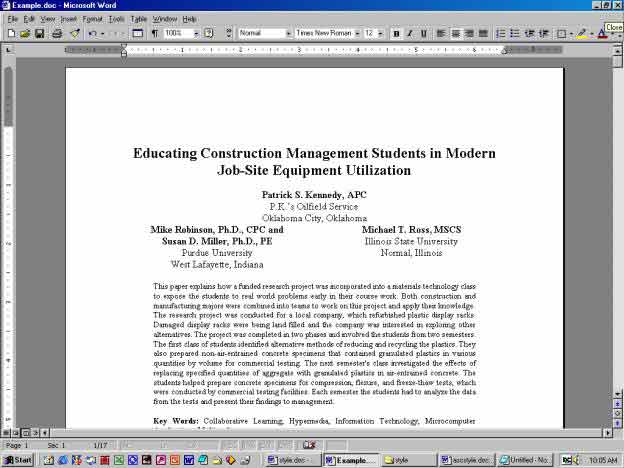Open the Office Assistant help icon
The height and width of the screenshot is (468, 624).
click(209, 33)
